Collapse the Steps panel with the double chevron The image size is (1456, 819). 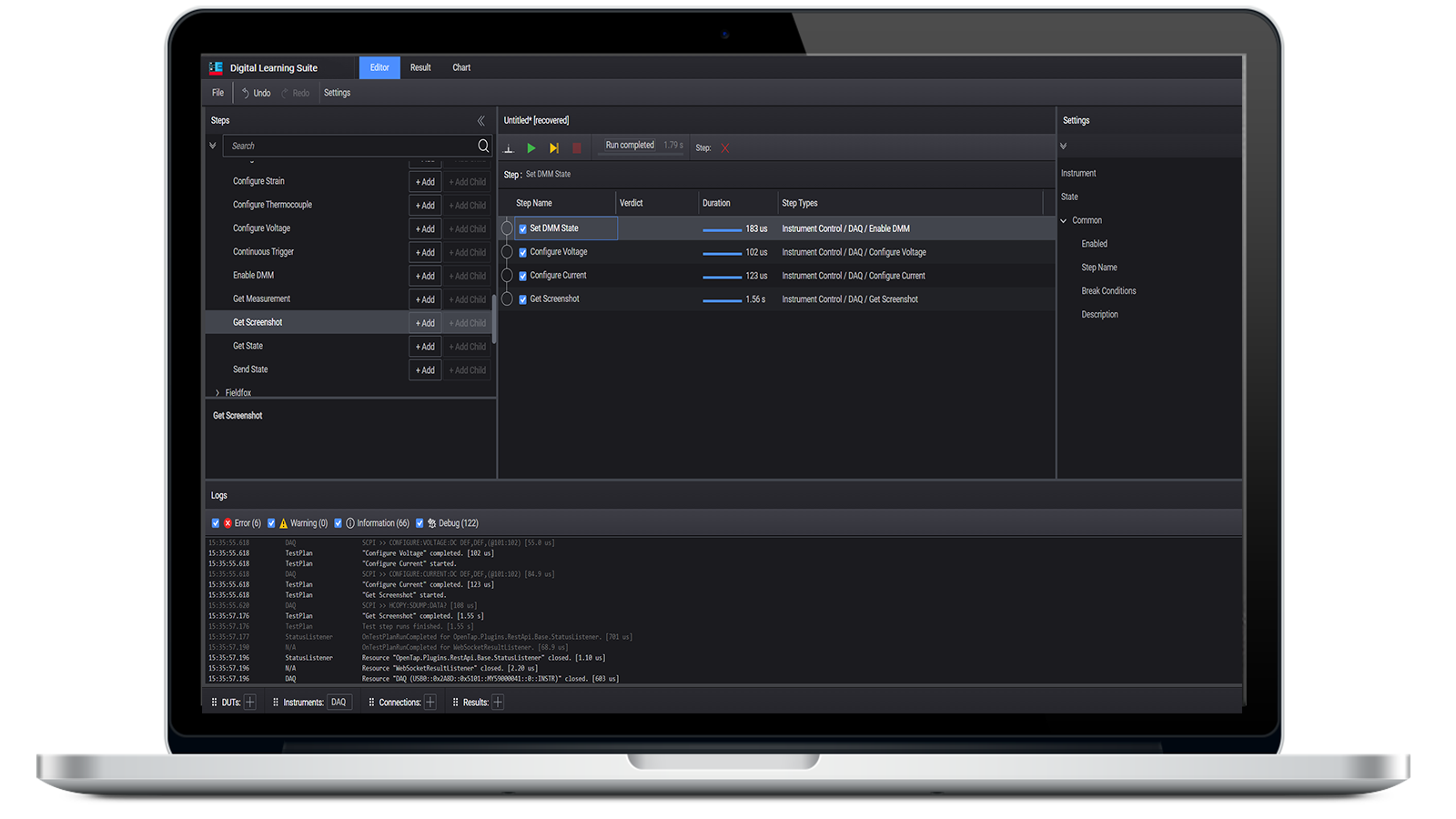481,119
